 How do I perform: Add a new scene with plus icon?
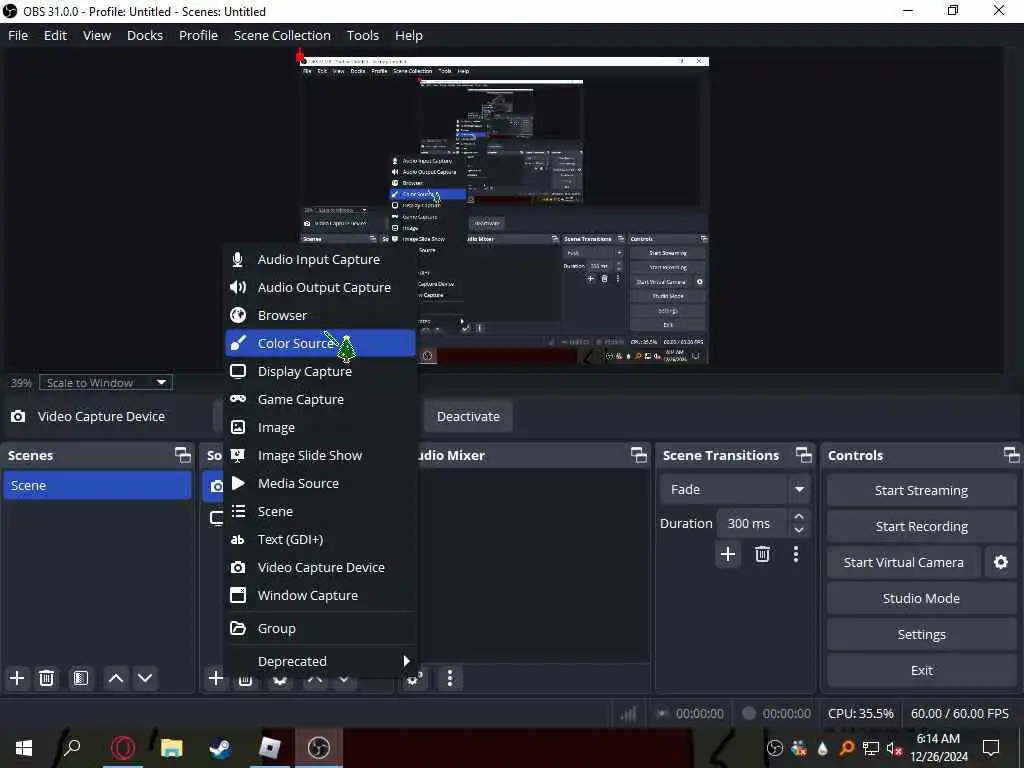[x=17, y=678]
